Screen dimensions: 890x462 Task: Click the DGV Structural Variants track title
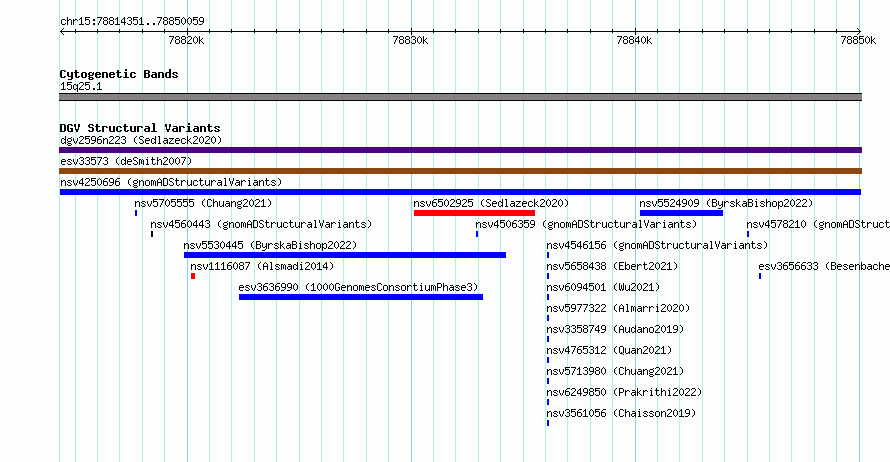(x=140, y=128)
